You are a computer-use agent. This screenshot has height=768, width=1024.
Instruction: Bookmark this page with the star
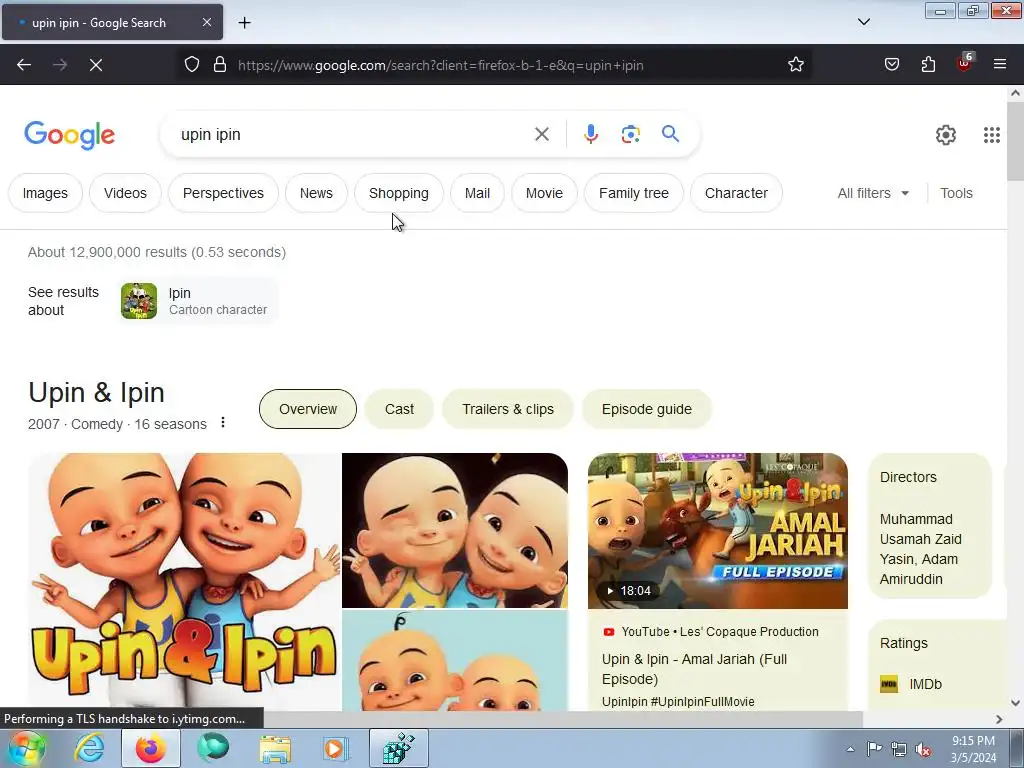point(795,64)
